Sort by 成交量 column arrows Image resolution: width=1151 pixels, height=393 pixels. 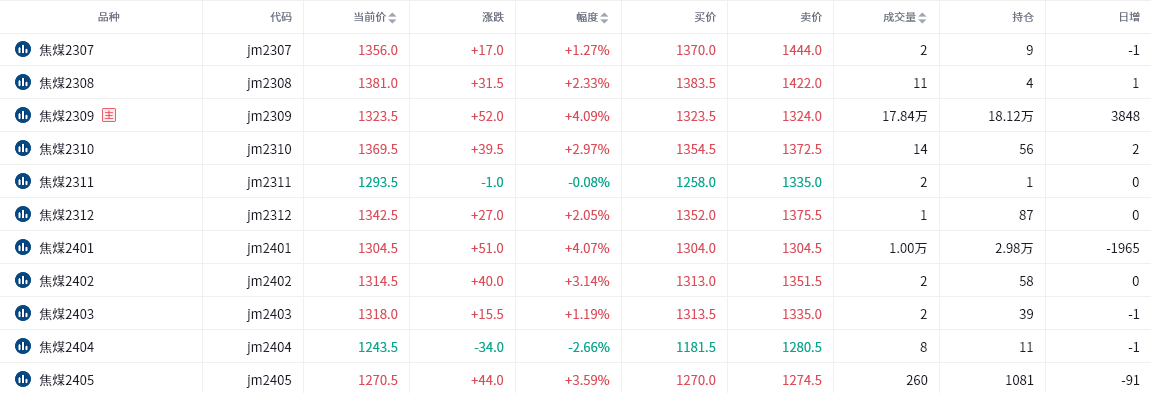click(922, 18)
